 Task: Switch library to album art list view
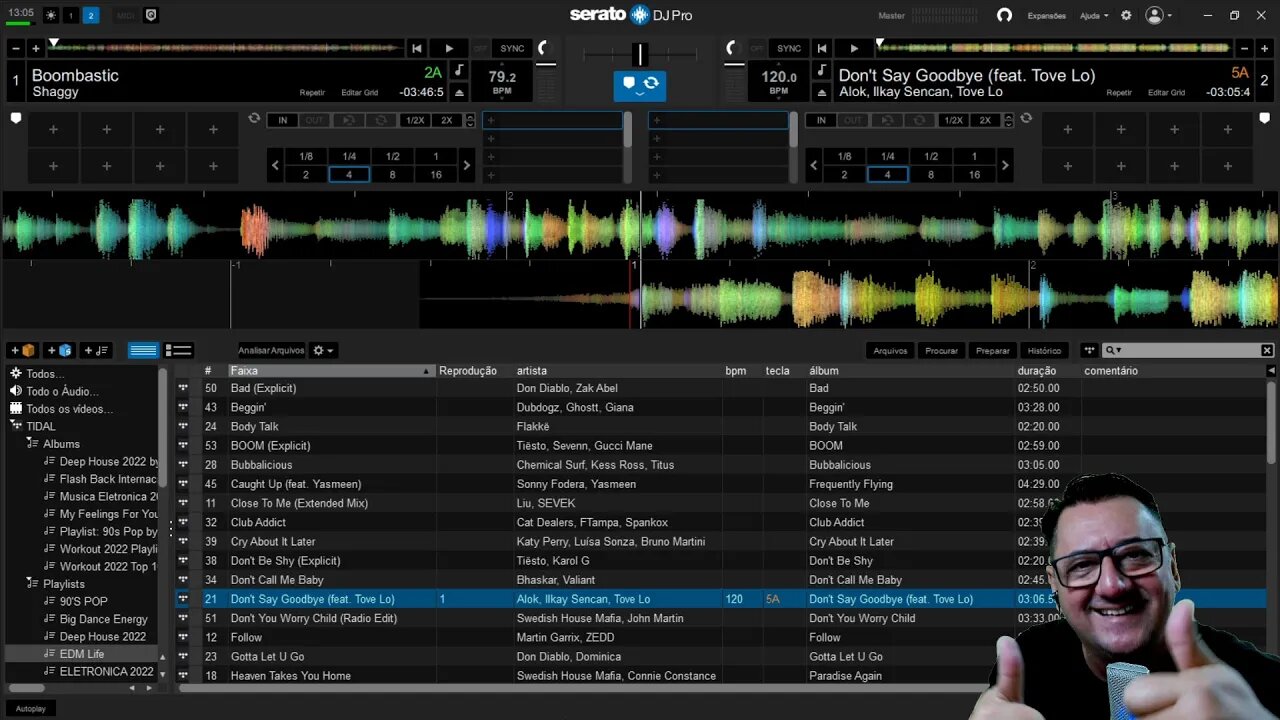[x=178, y=350]
